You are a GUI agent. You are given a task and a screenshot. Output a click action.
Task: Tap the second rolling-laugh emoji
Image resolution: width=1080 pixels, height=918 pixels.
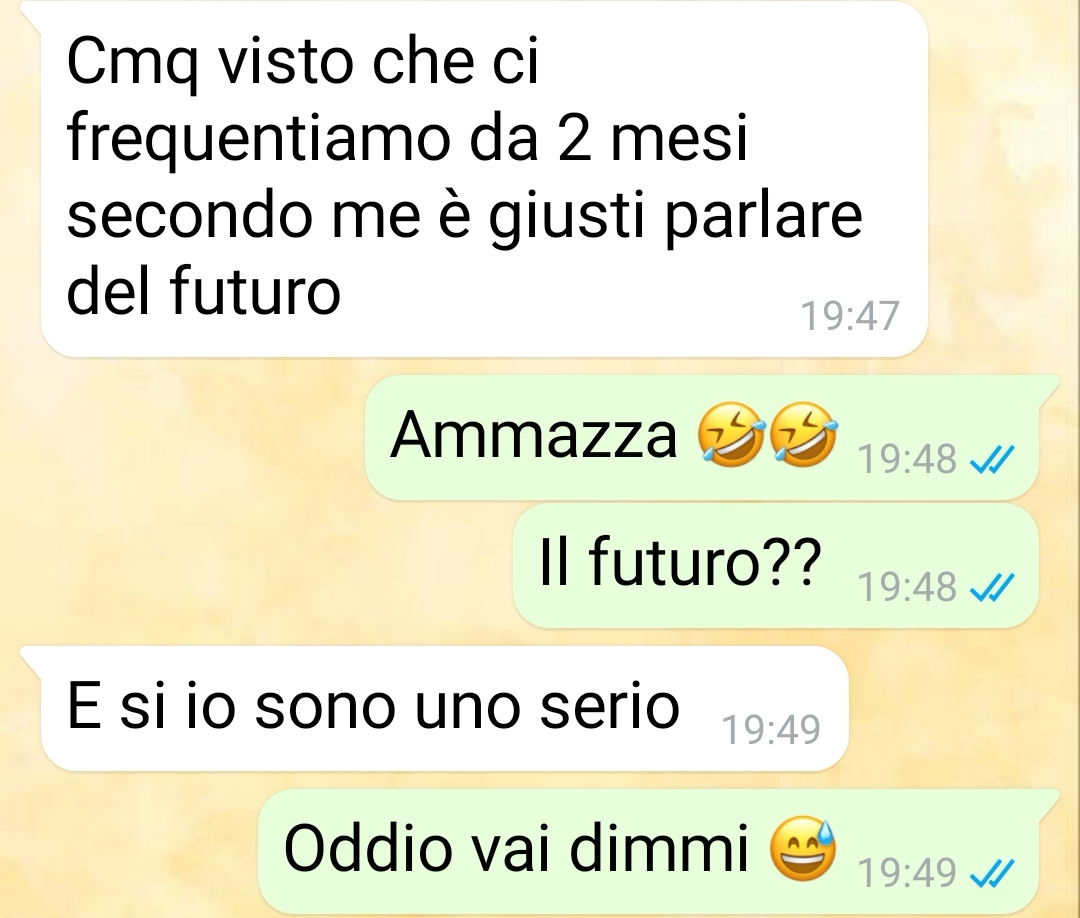pyautogui.click(x=803, y=435)
